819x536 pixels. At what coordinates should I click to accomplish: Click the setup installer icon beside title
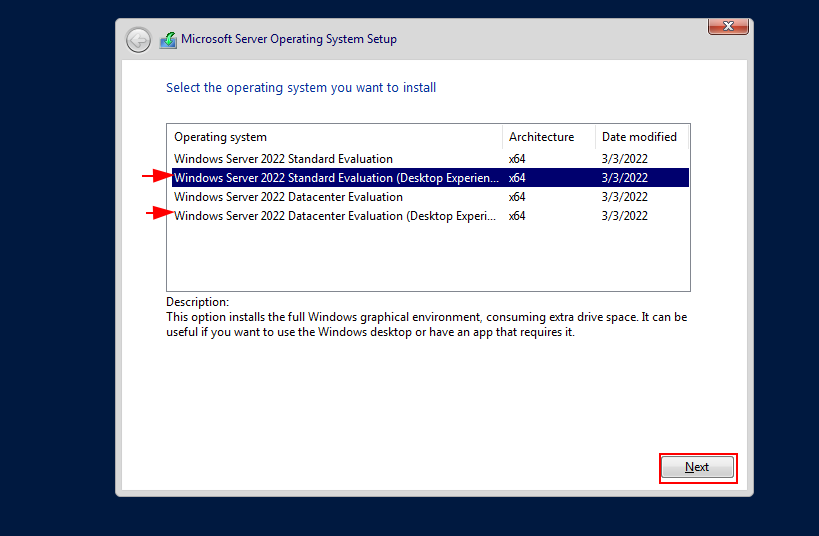pyautogui.click(x=168, y=40)
